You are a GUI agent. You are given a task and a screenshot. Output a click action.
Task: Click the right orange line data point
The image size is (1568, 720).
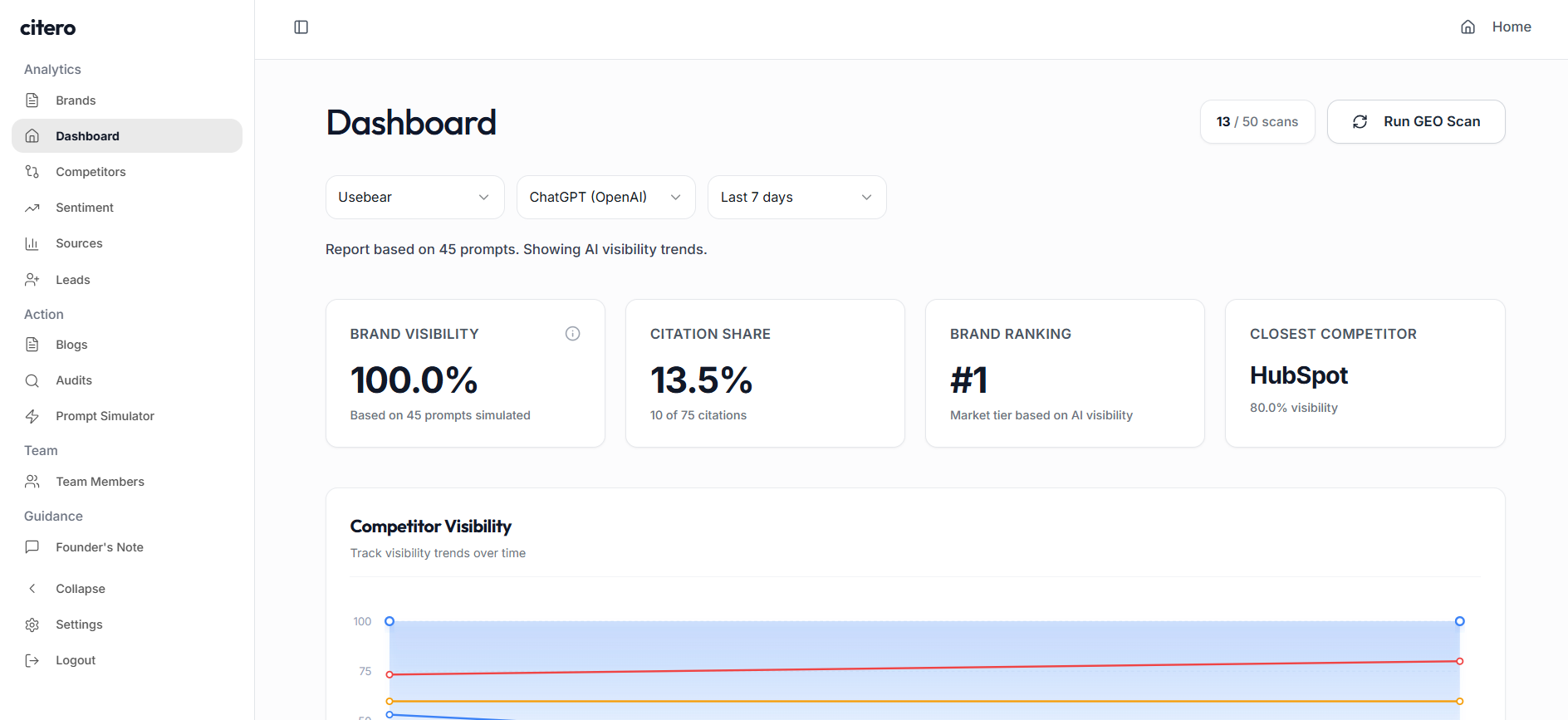1460,701
